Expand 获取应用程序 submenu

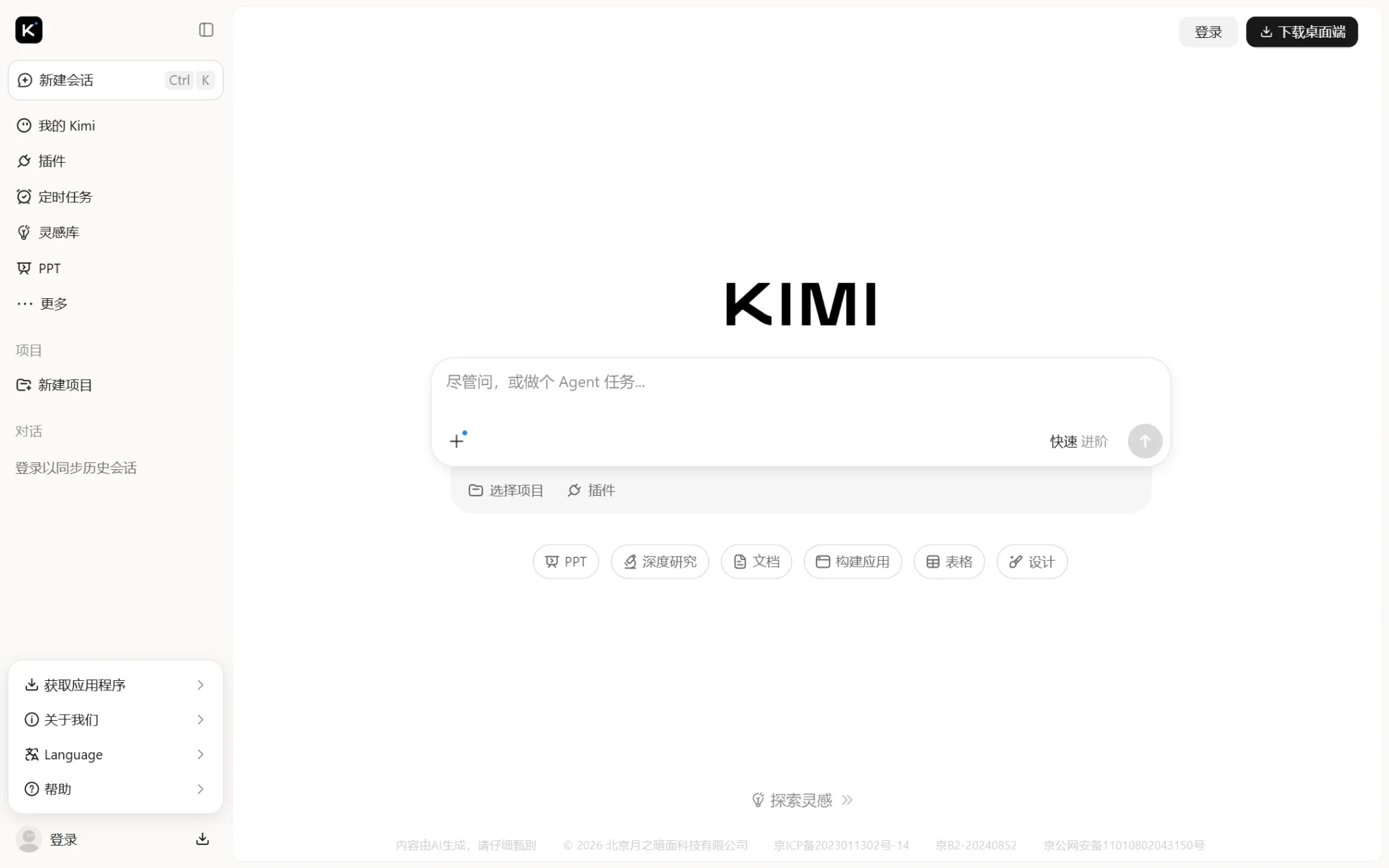[x=115, y=685]
